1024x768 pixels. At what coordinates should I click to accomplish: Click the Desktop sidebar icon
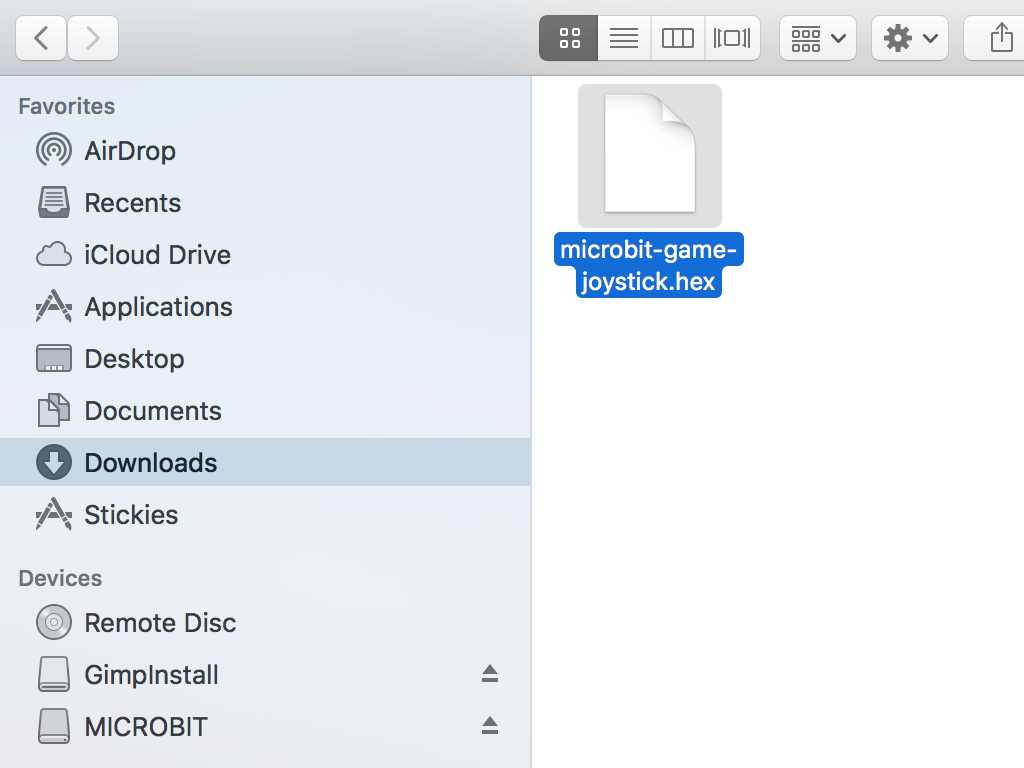click(54, 359)
